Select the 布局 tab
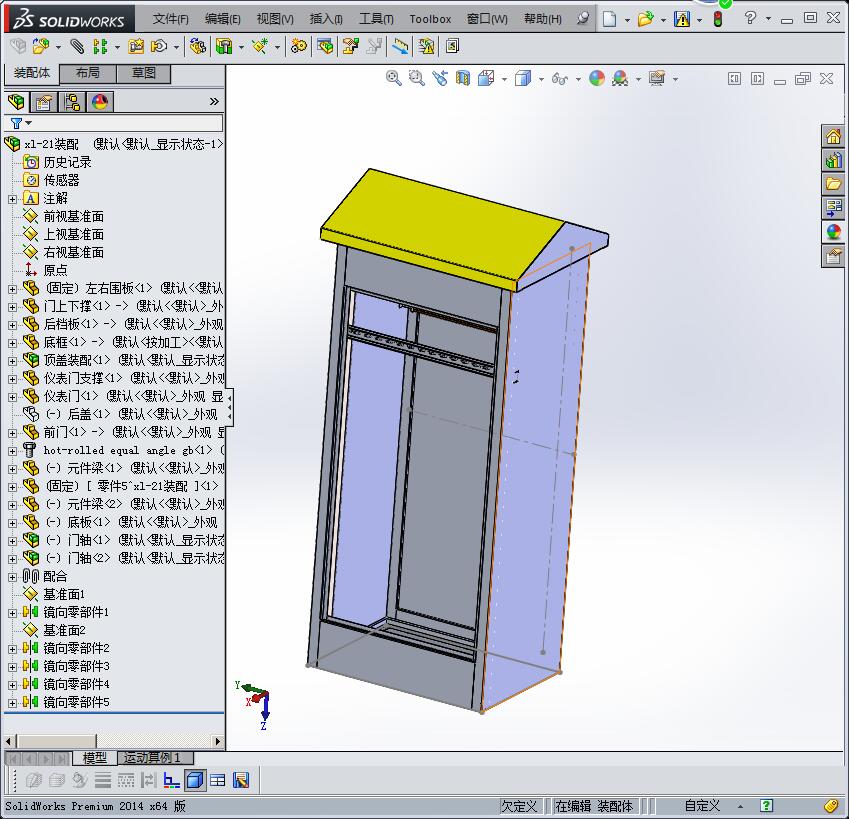The width and height of the screenshot is (849, 819). (x=87, y=73)
